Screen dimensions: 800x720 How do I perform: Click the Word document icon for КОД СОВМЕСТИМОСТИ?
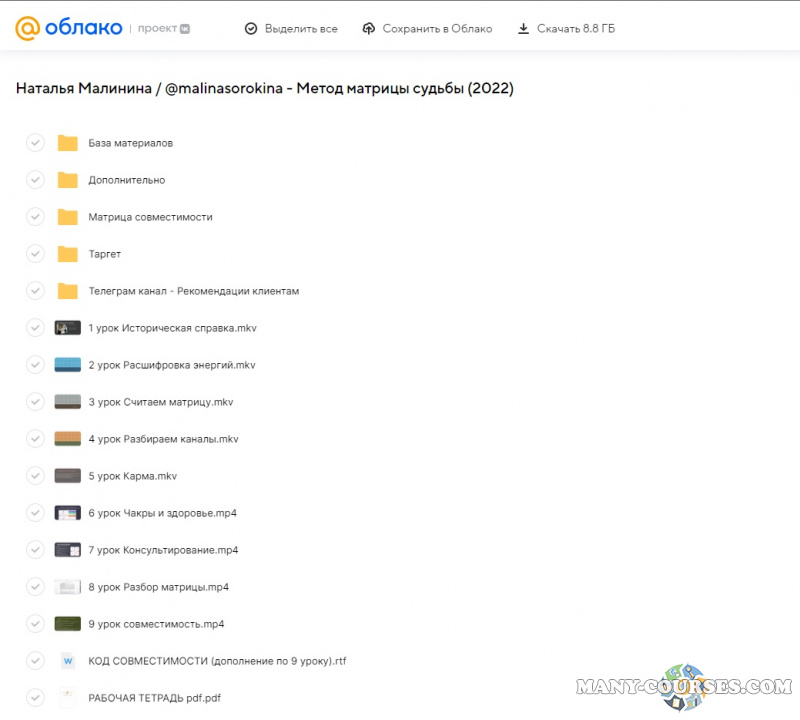click(x=67, y=661)
